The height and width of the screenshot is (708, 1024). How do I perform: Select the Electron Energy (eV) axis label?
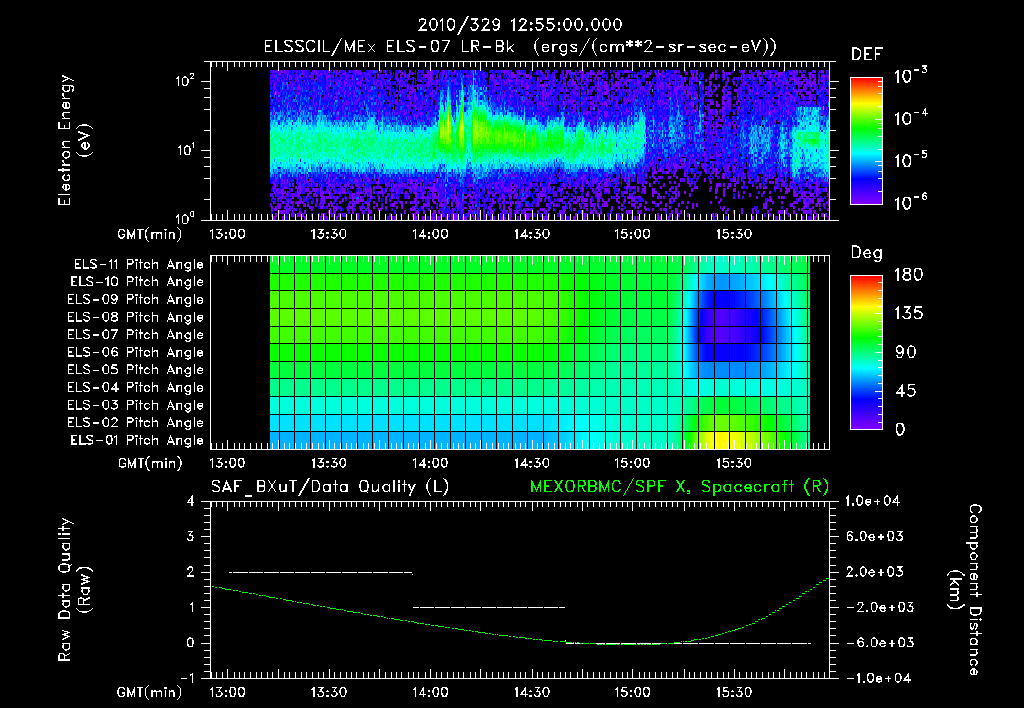pyautogui.click(x=74, y=140)
